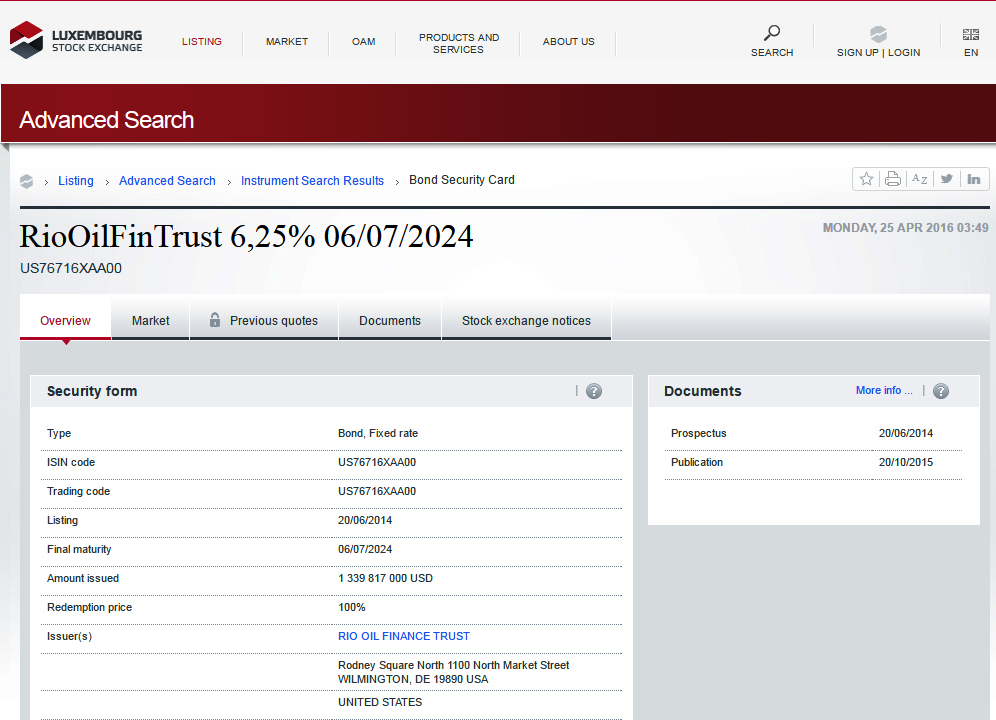Click the magnifying glass Search icon

click(x=771, y=33)
